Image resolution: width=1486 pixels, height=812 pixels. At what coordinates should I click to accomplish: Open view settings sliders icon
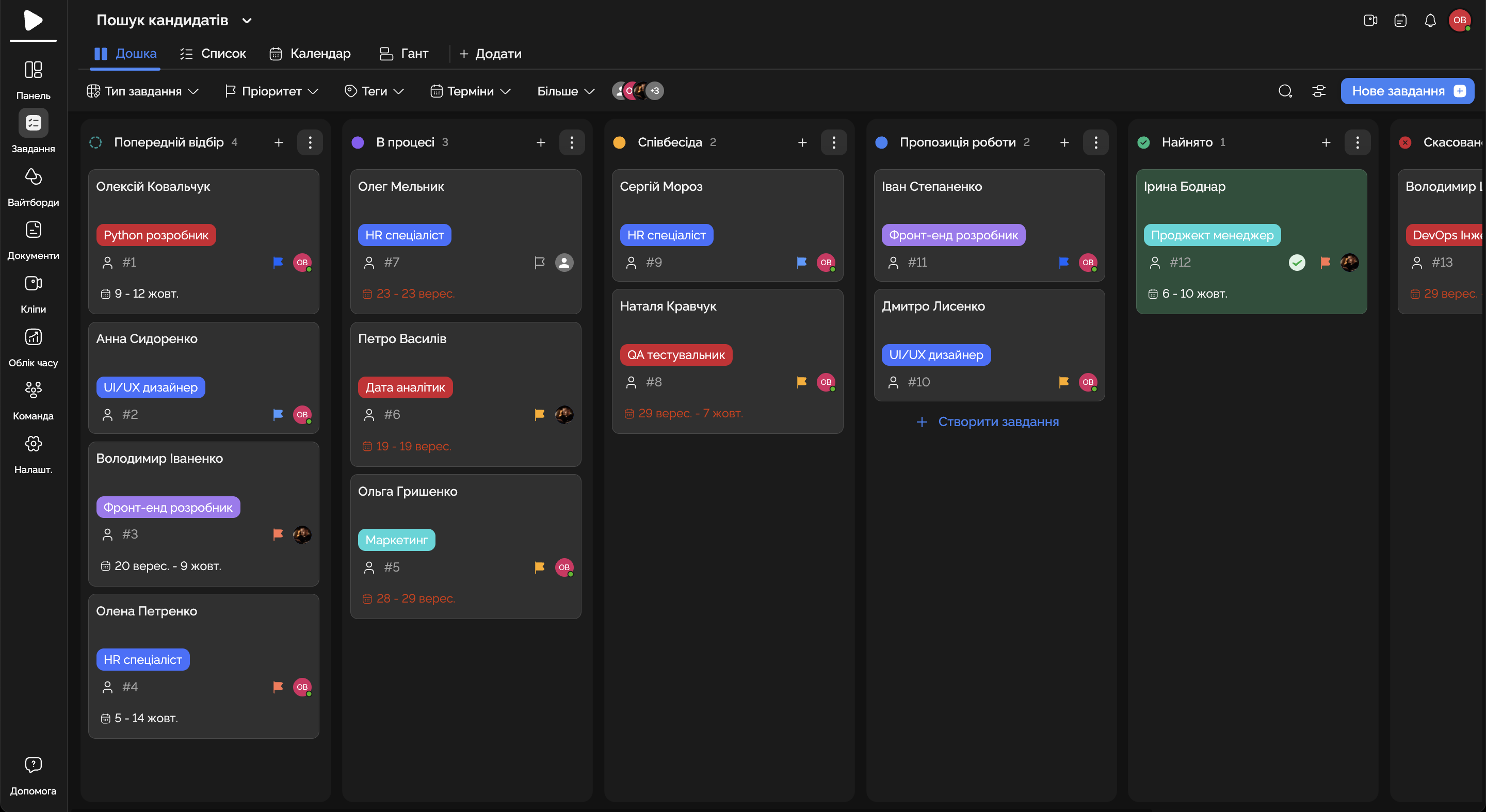pos(1319,91)
